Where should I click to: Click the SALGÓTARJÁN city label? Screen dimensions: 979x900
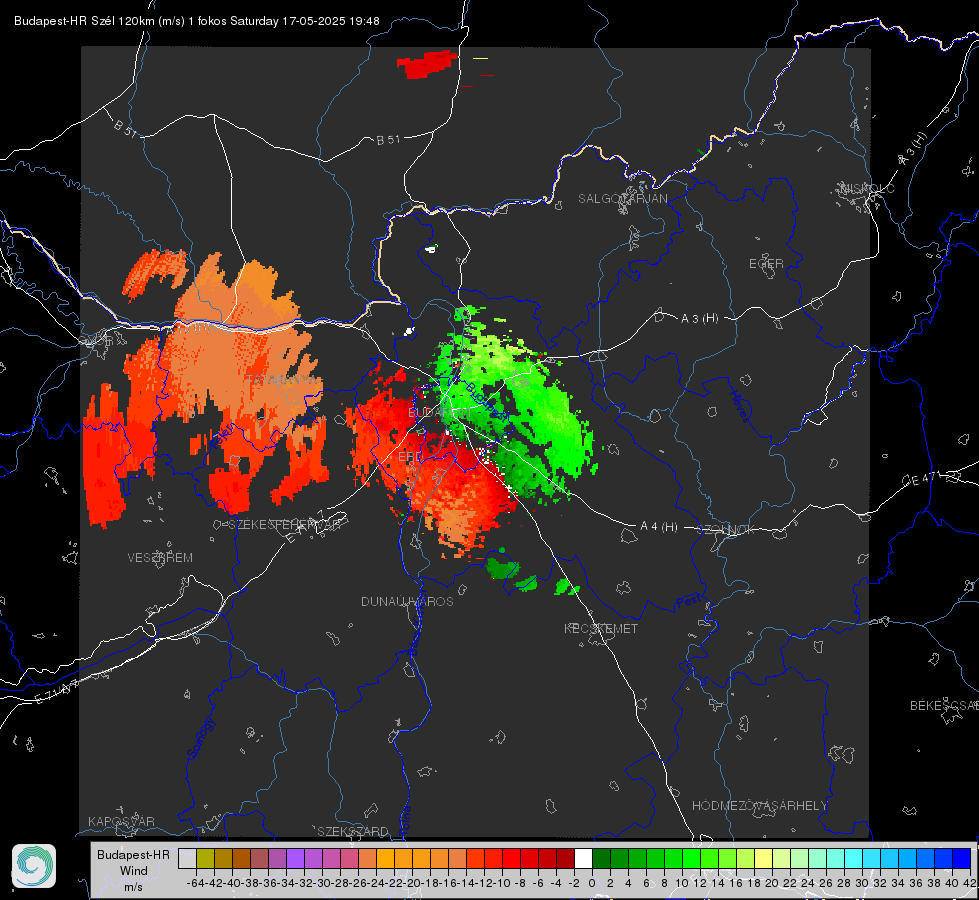point(622,199)
